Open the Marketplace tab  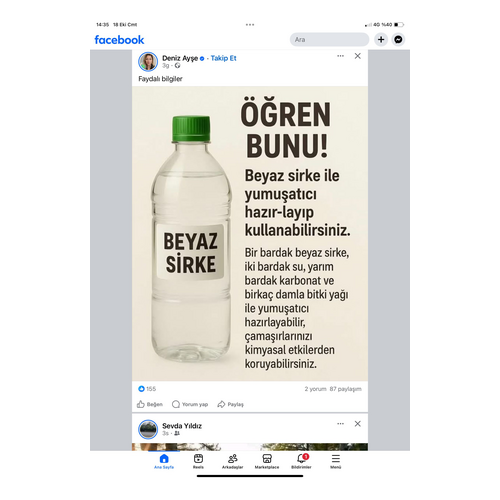[x=267, y=461]
